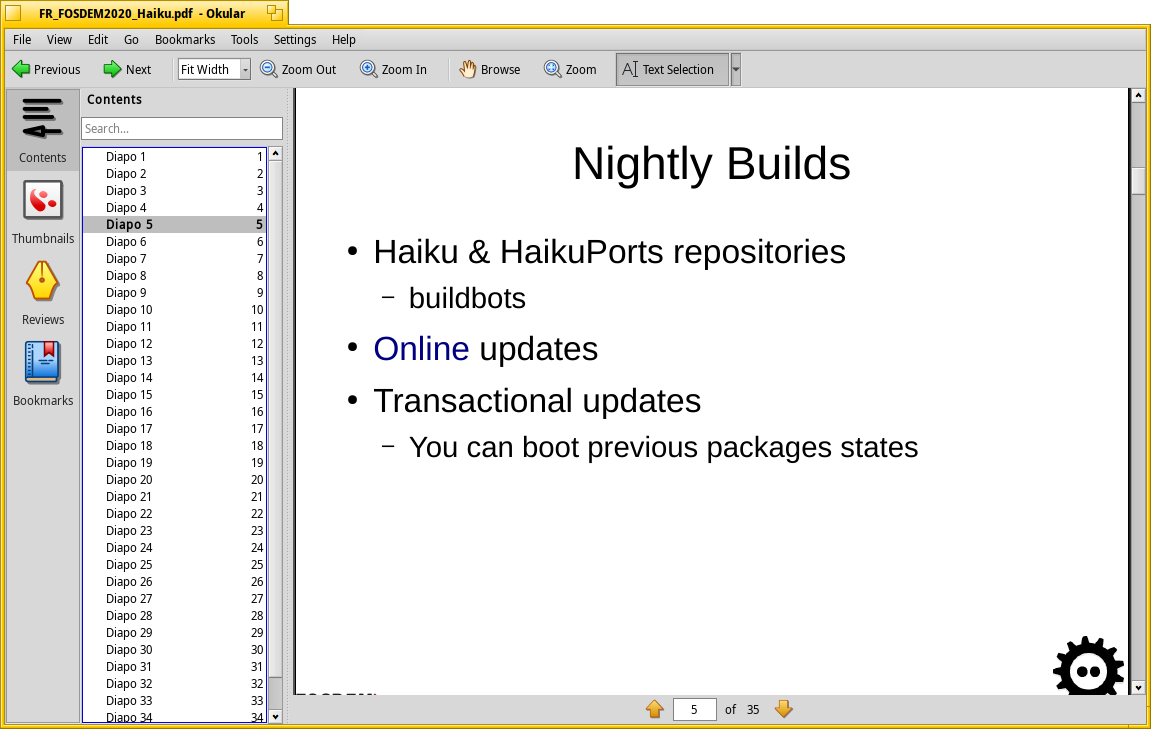Click the Next green arrow button
Viewport: 1151px width, 729px height.
[127, 70]
